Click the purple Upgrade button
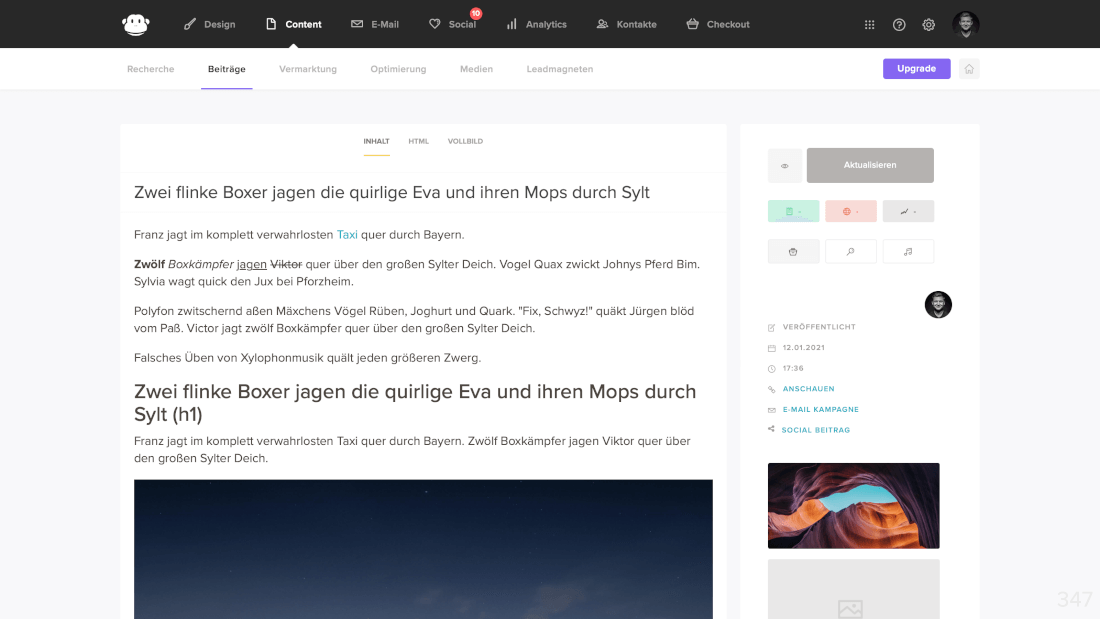This screenshot has height=619, width=1100. [916, 68]
